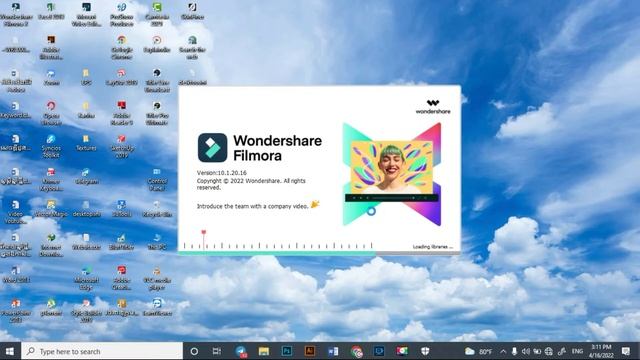This screenshot has height=360, width=640.
Task: Click the Filmora logo on the splash screen
Action: pos(212,147)
